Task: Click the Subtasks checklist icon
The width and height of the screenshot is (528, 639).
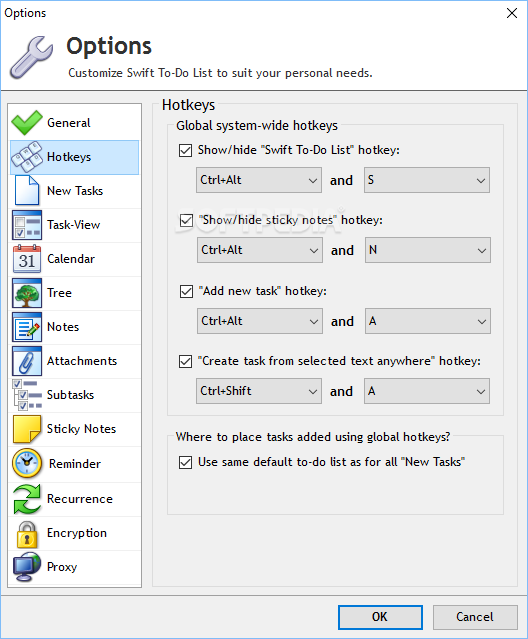Action: tap(27, 394)
